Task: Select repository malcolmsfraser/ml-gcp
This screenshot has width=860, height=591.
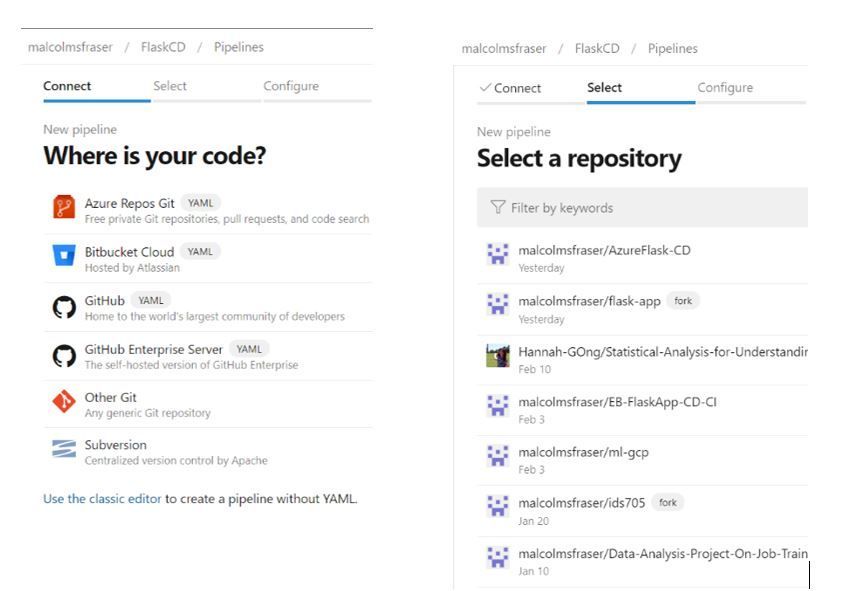Action: click(x=642, y=461)
